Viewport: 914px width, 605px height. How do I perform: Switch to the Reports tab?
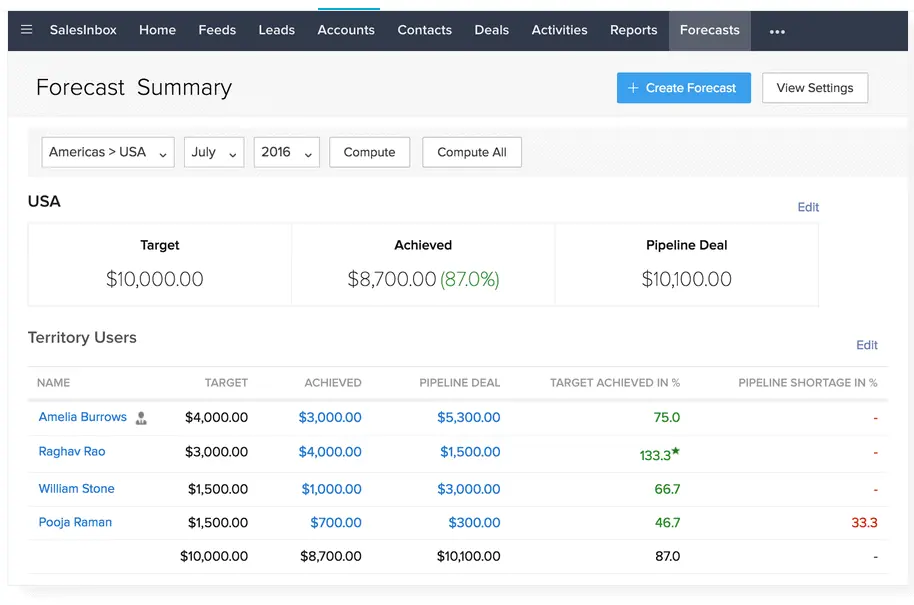click(x=633, y=30)
